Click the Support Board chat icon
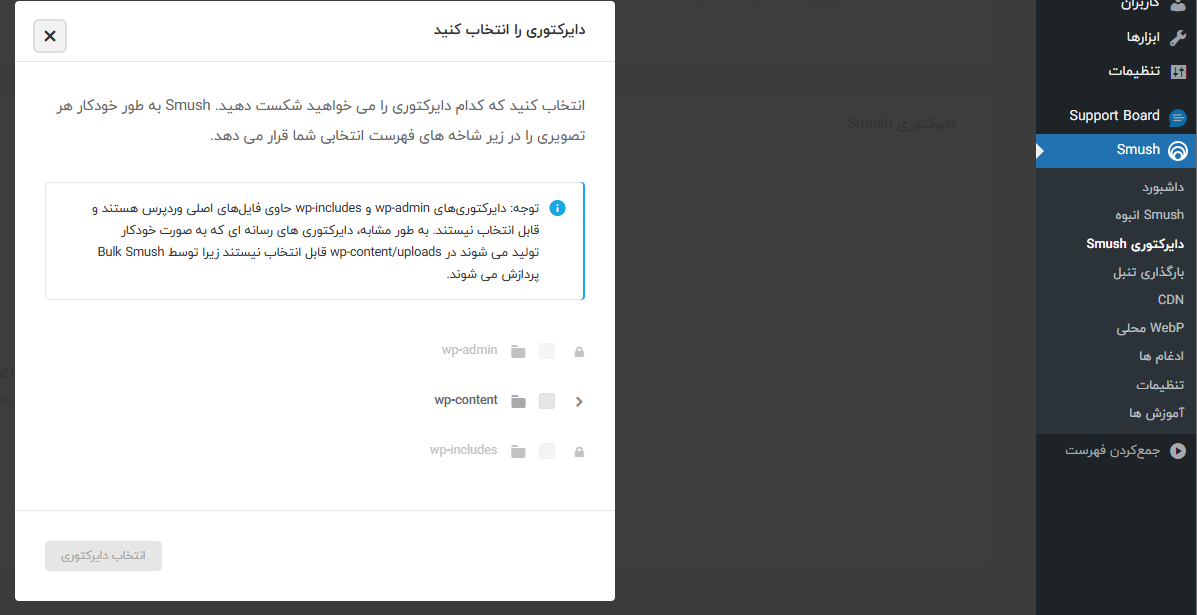Image resolution: width=1197 pixels, height=615 pixels. pyautogui.click(x=1178, y=118)
